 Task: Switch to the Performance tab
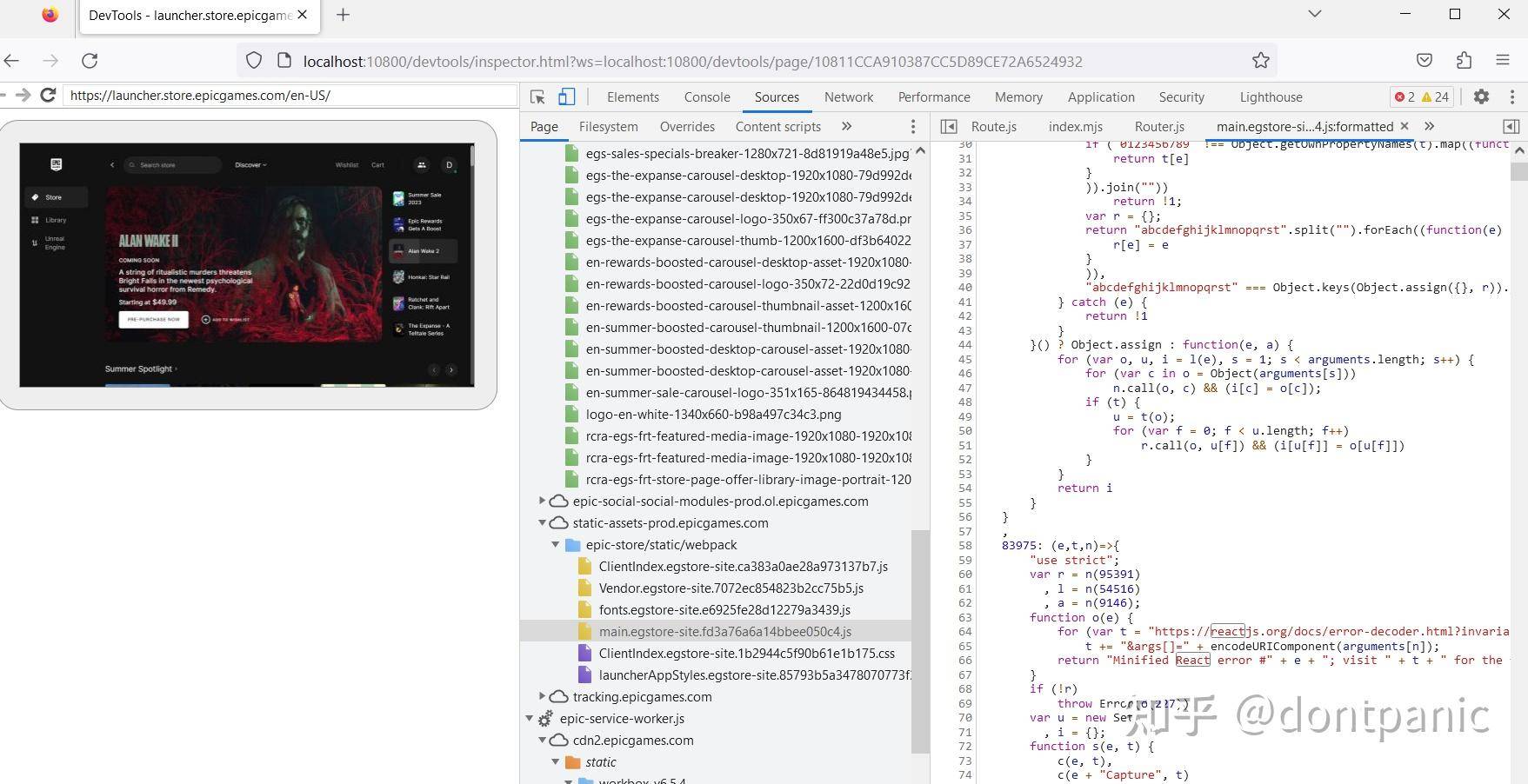tap(934, 96)
